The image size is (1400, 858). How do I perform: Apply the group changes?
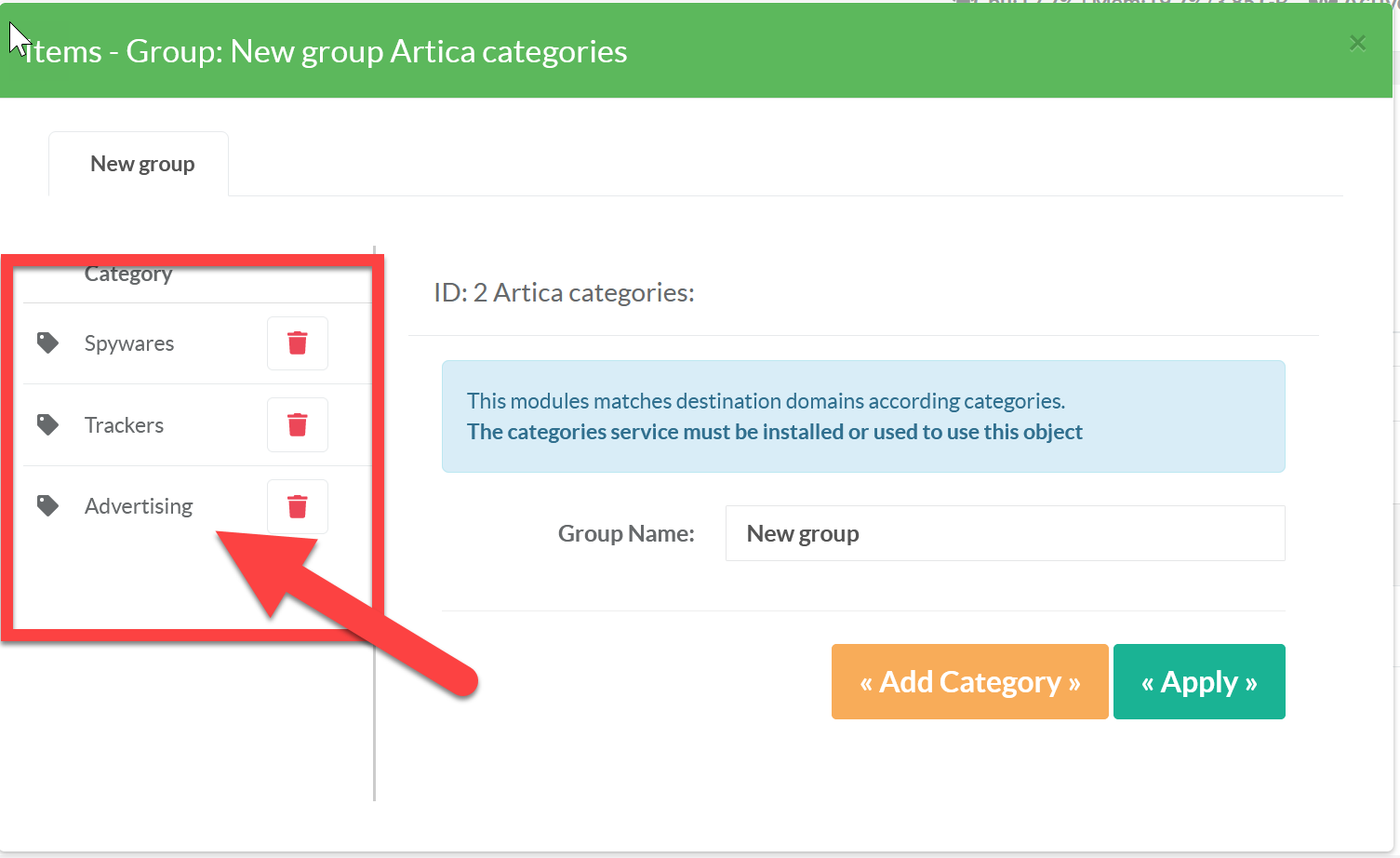1198,682
